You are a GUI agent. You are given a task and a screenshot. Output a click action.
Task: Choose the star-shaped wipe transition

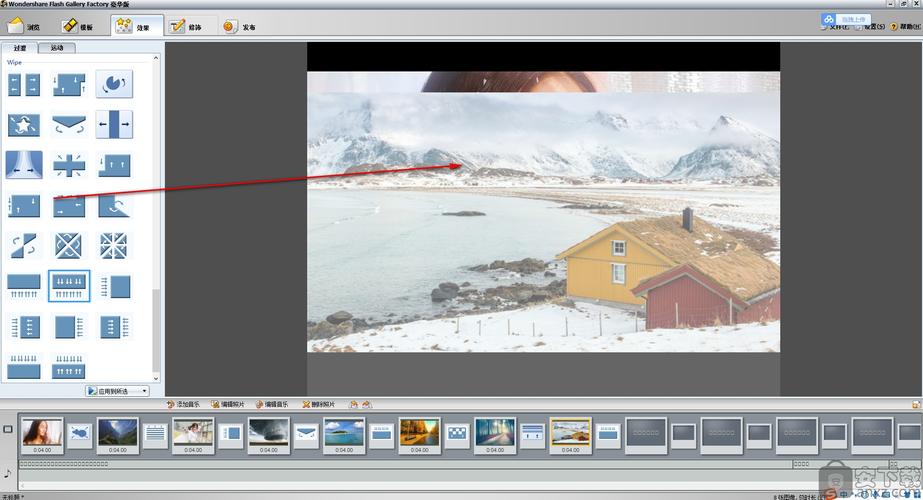coord(24,125)
